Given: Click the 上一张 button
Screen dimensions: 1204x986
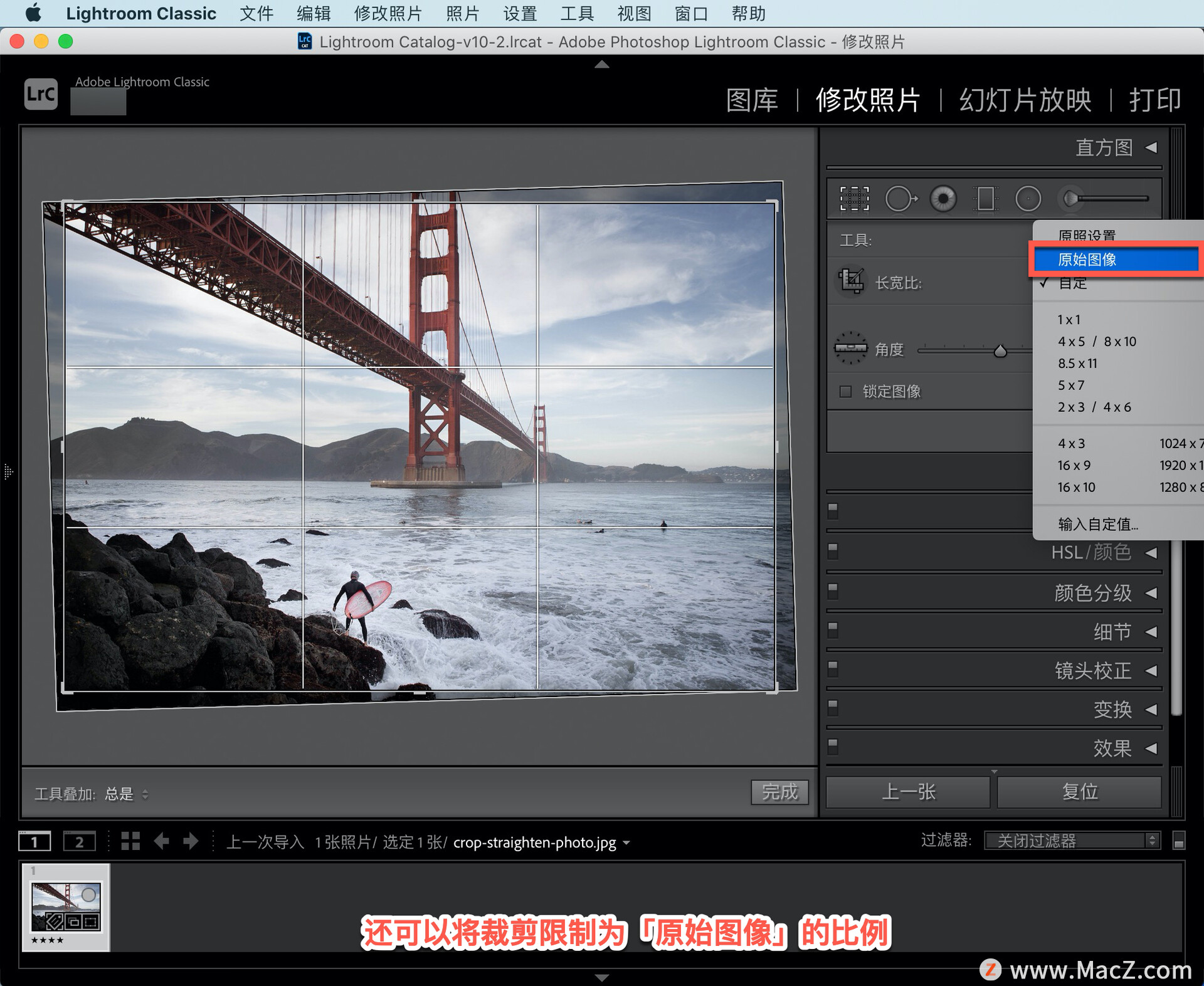Looking at the screenshot, I should tap(908, 792).
